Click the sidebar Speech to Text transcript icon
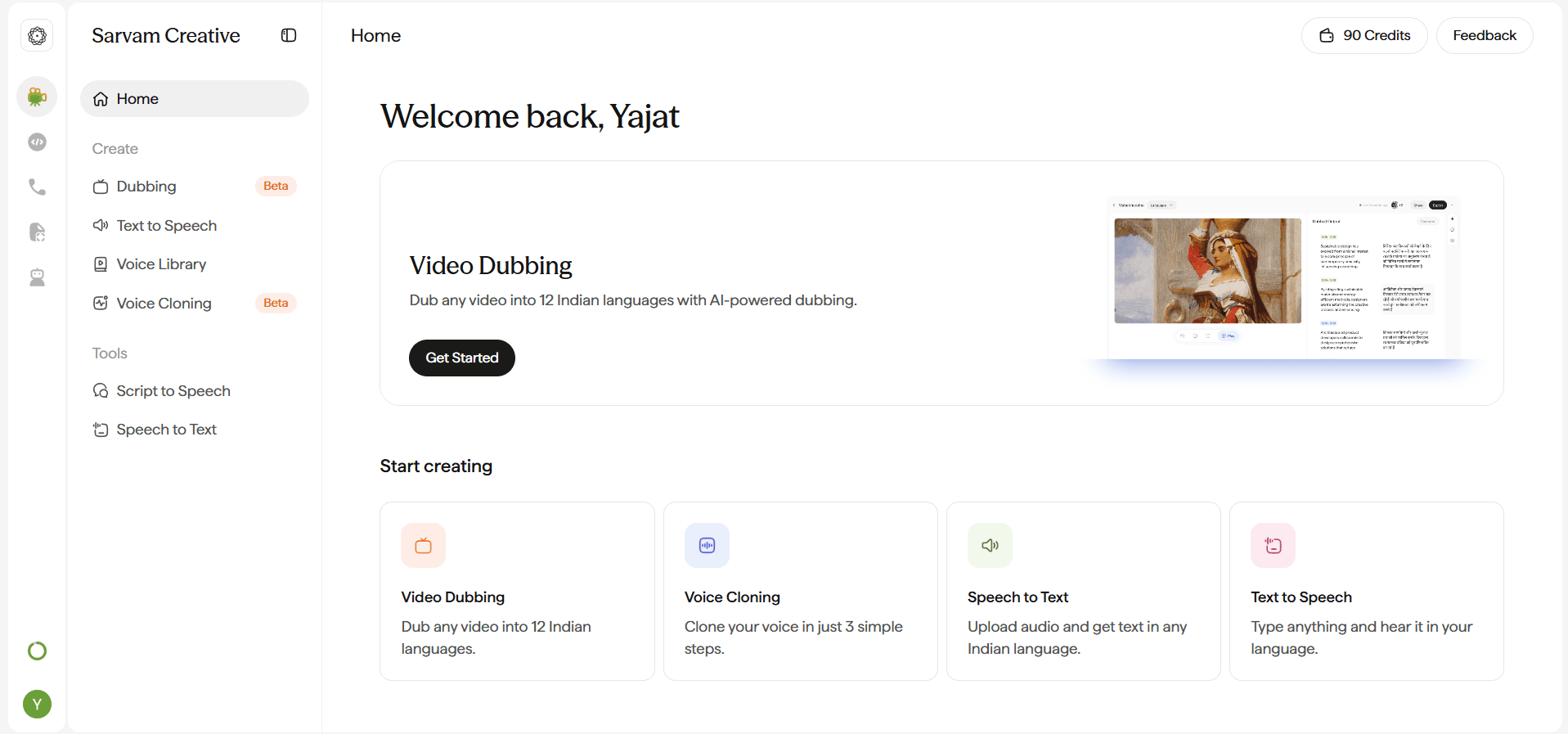This screenshot has height=734, width=1568. click(101, 430)
